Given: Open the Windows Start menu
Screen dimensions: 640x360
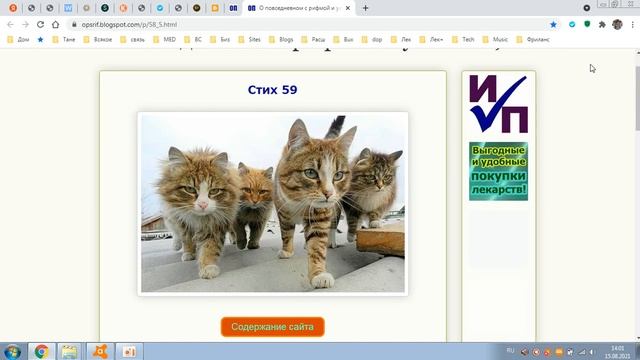Looking at the screenshot, I should (12, 351).
